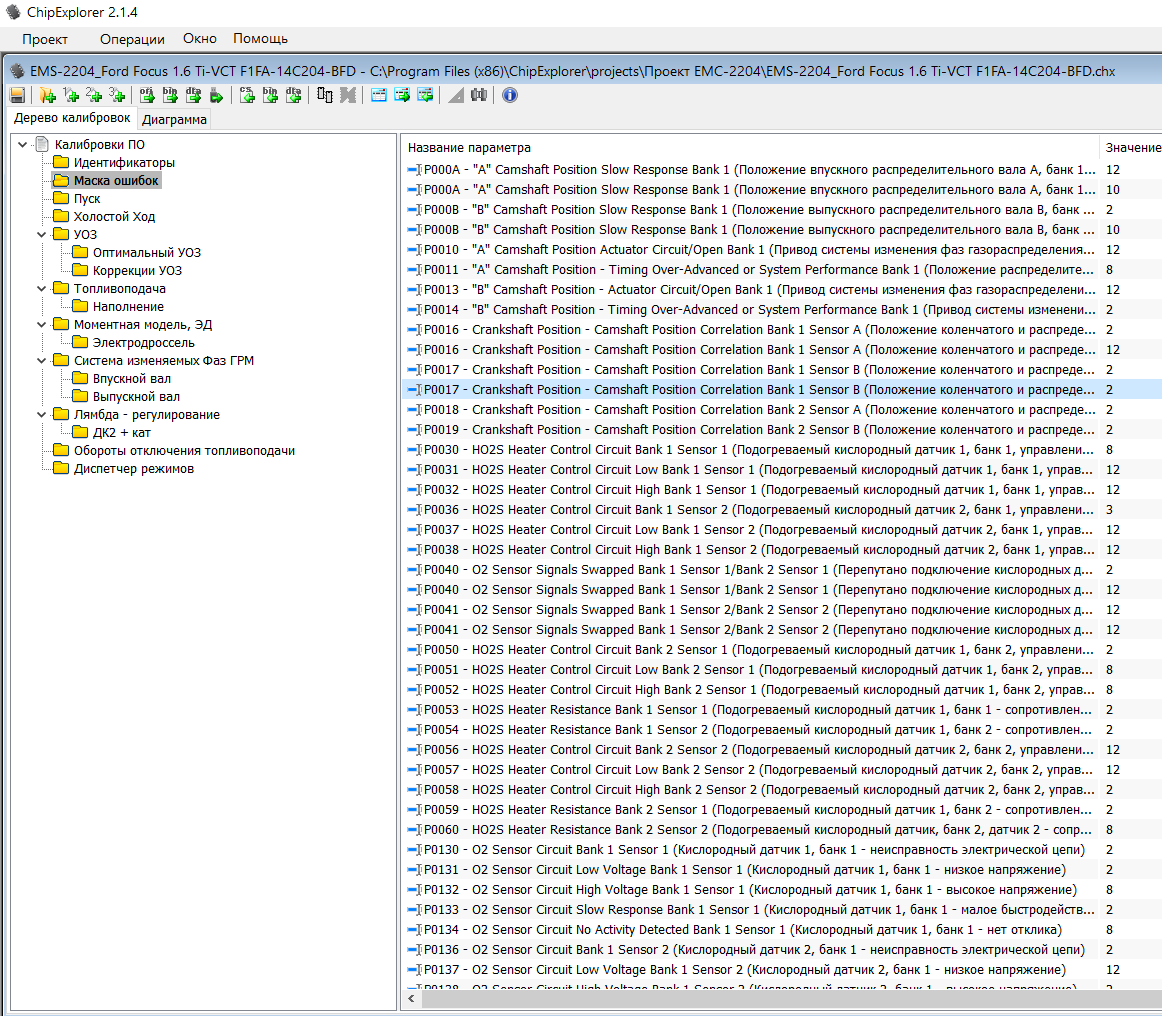Click the blue info icon in toolbar

[510, 95]
